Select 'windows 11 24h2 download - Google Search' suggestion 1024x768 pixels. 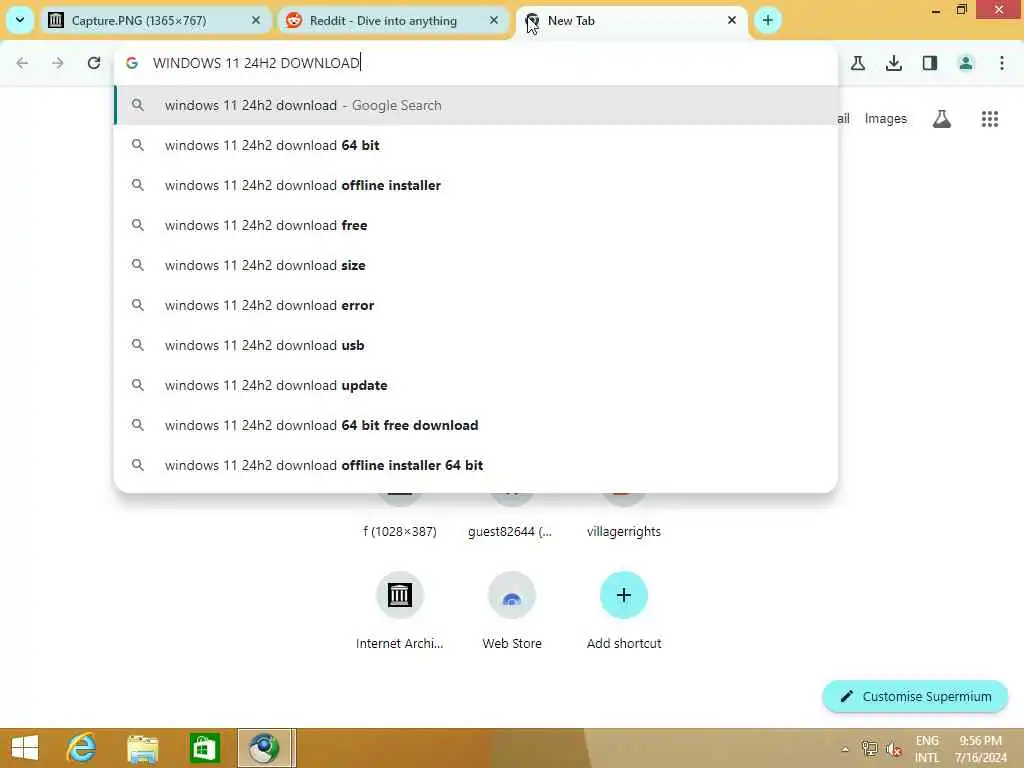point(476,105)
